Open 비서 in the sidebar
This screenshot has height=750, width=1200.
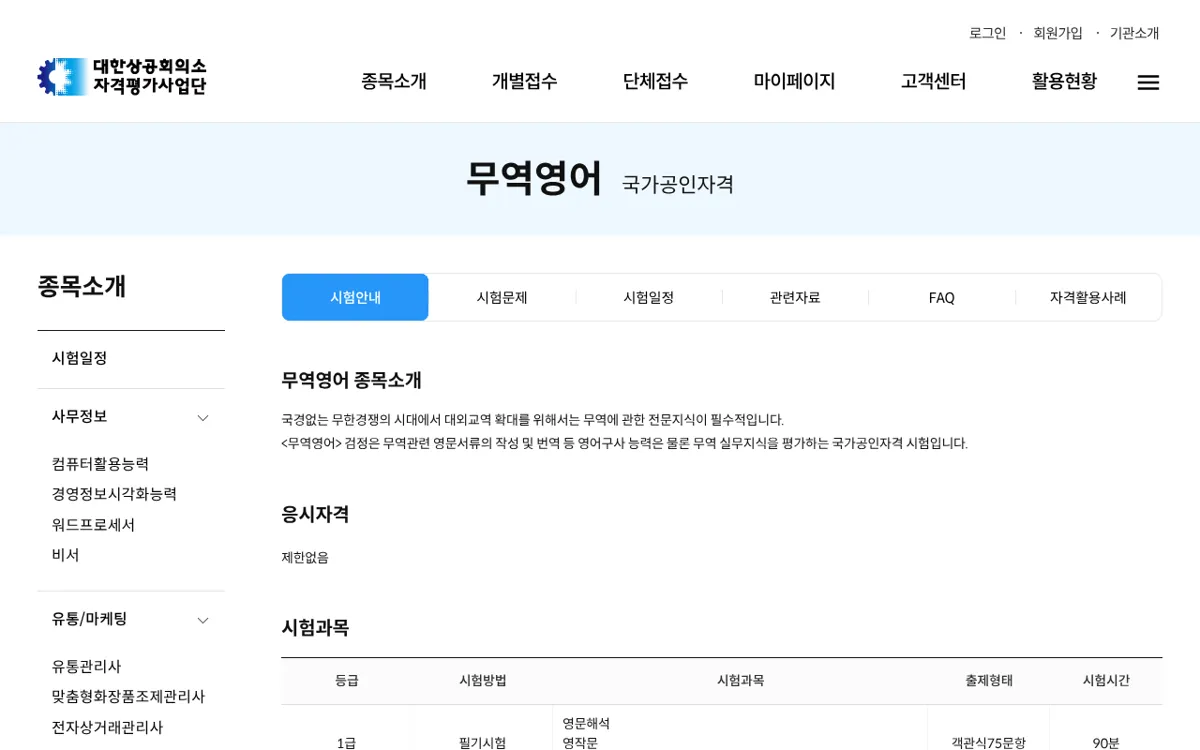pos(66,555)
